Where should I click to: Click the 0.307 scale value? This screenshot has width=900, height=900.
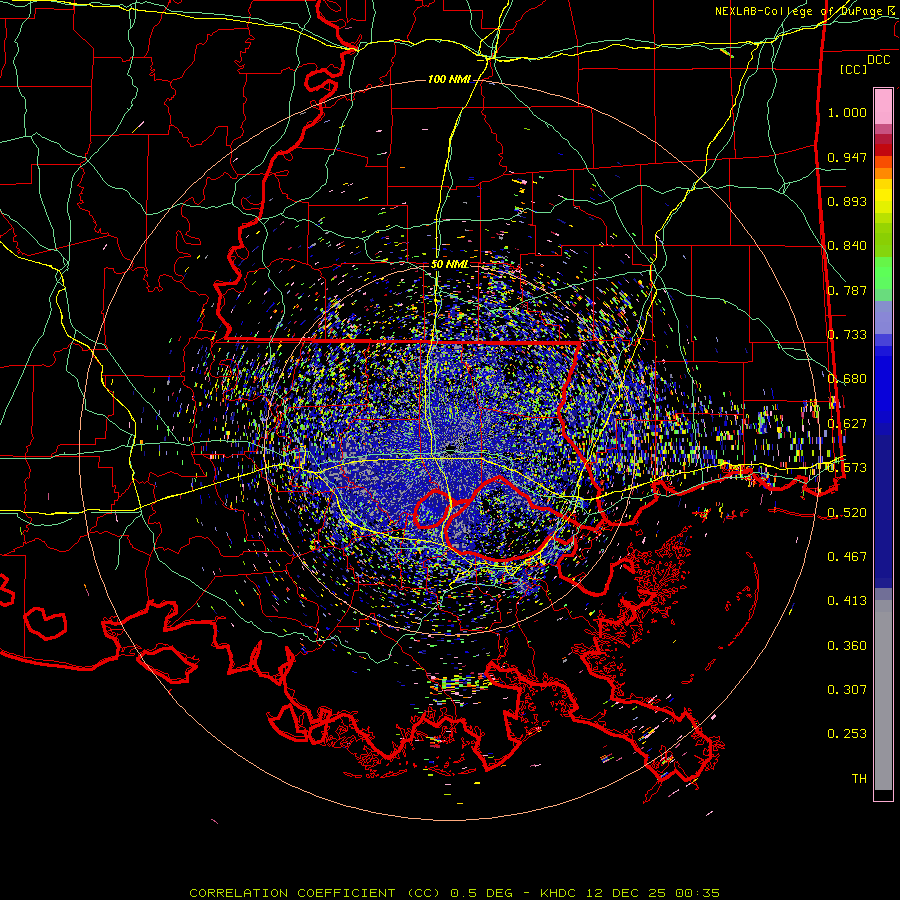click(x=847, y=690)
